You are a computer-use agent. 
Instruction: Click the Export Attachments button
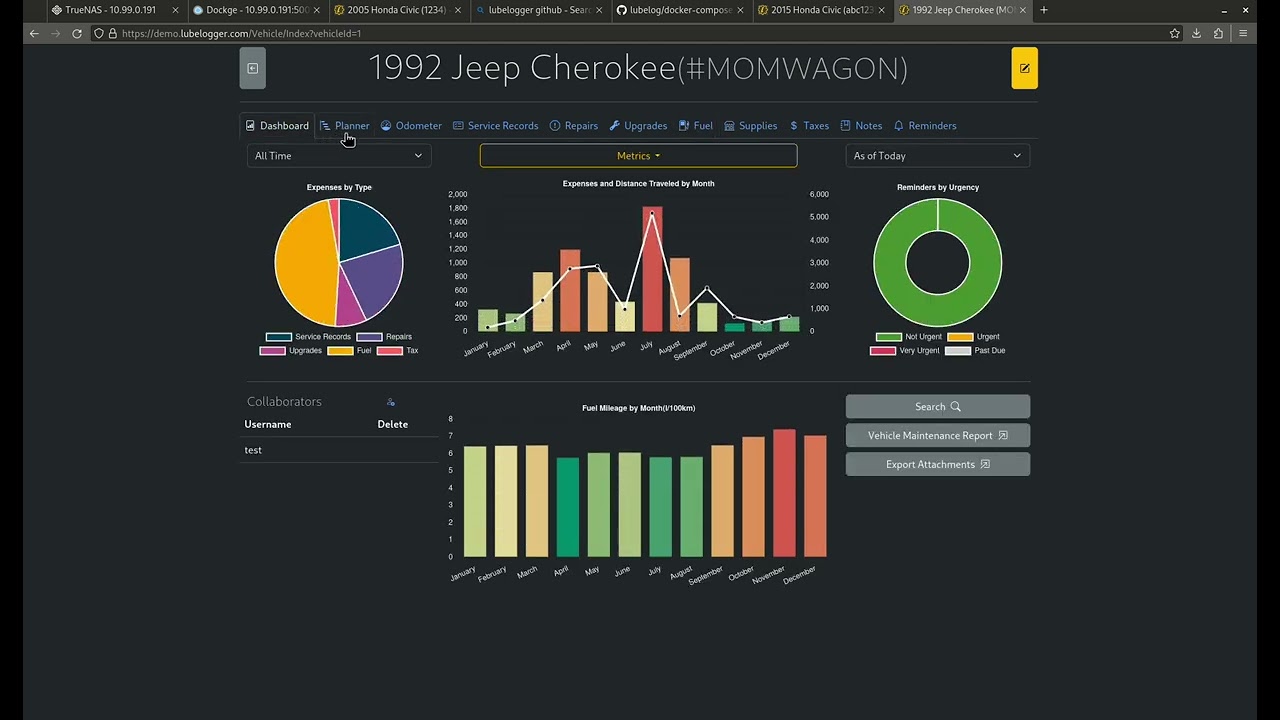(938, 465)
